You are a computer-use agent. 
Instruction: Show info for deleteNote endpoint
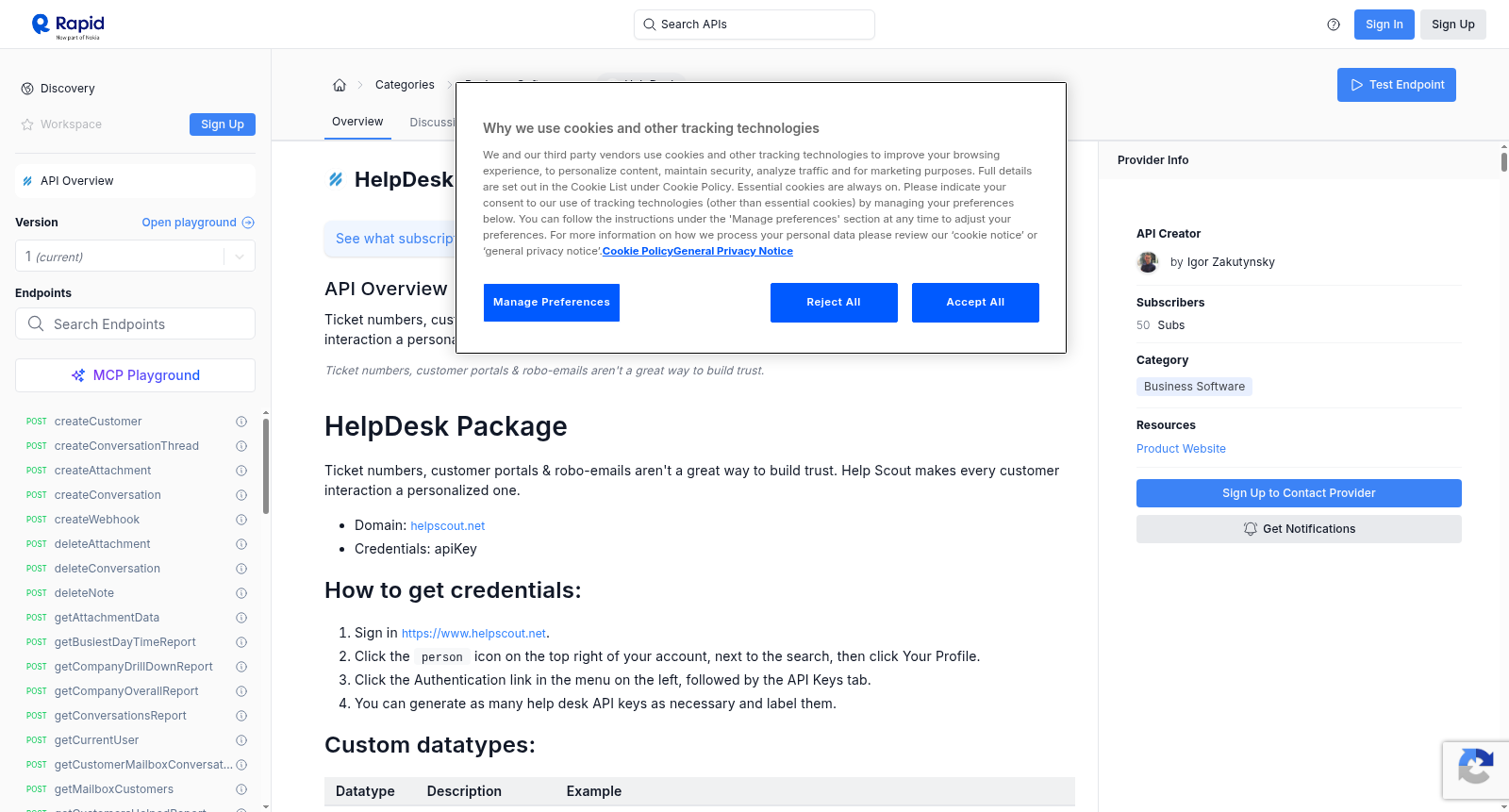coord(241,593)
